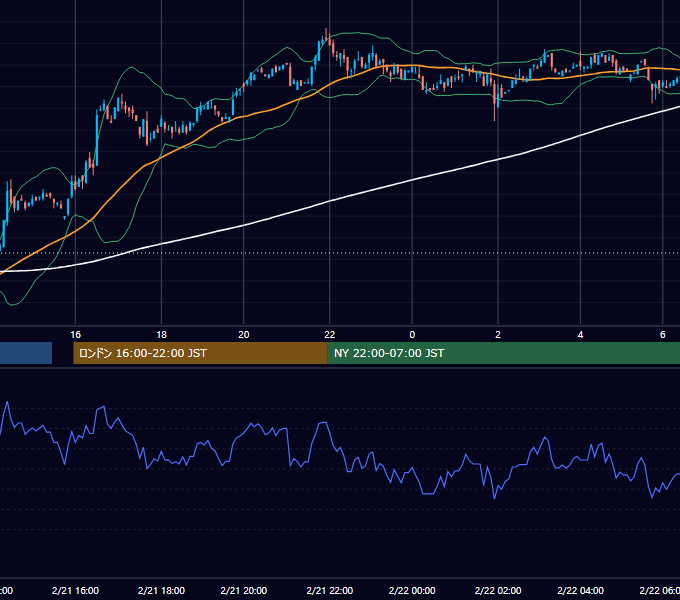Click hour label 0 on price chart axis
Image resolution: width=680 pixels, height=600 pixels.
coord(412,334)
